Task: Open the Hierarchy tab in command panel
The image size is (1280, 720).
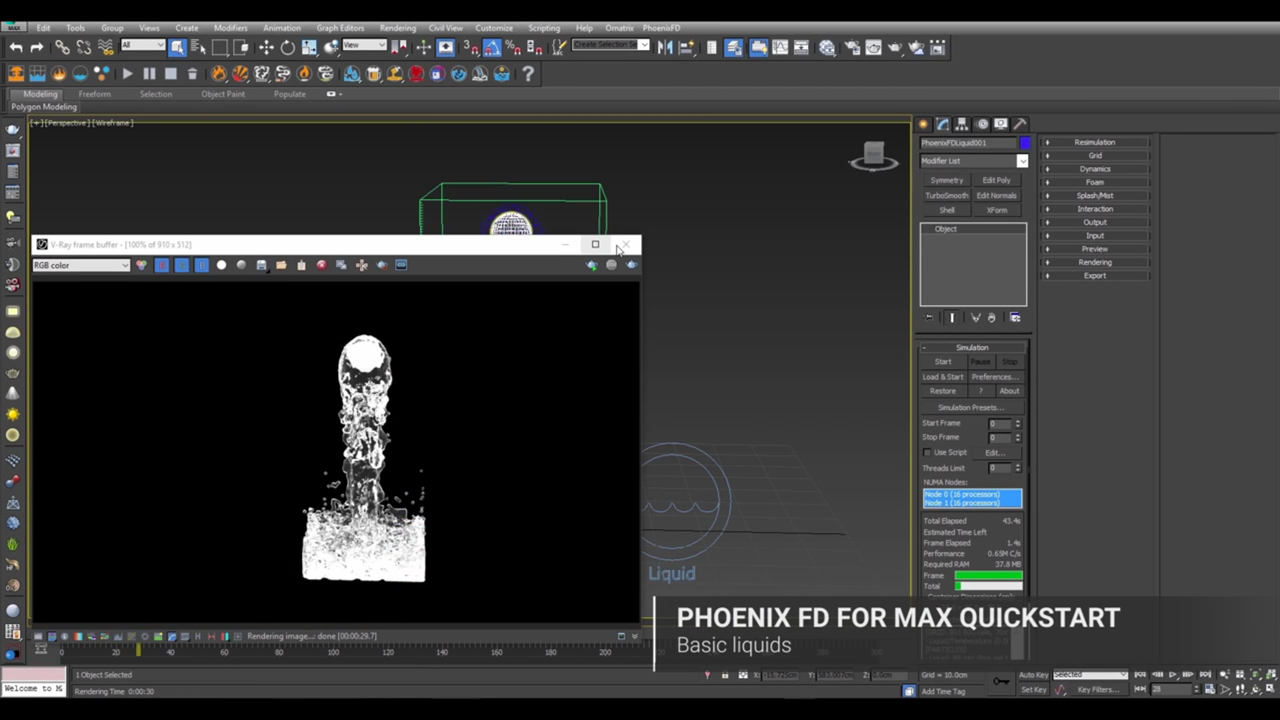Action: click(962, 124)
